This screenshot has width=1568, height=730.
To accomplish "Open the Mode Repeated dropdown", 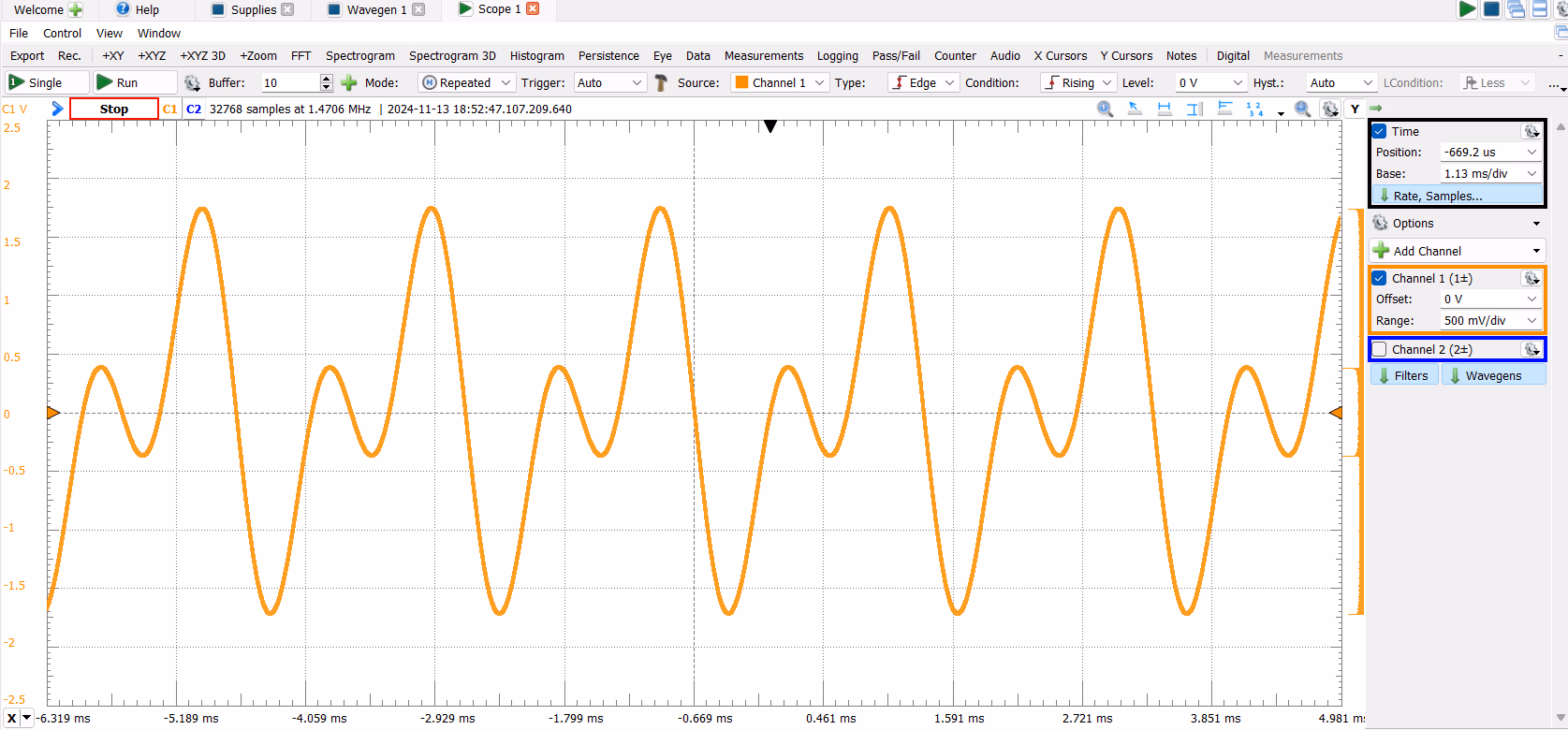I will pos(466,82).
